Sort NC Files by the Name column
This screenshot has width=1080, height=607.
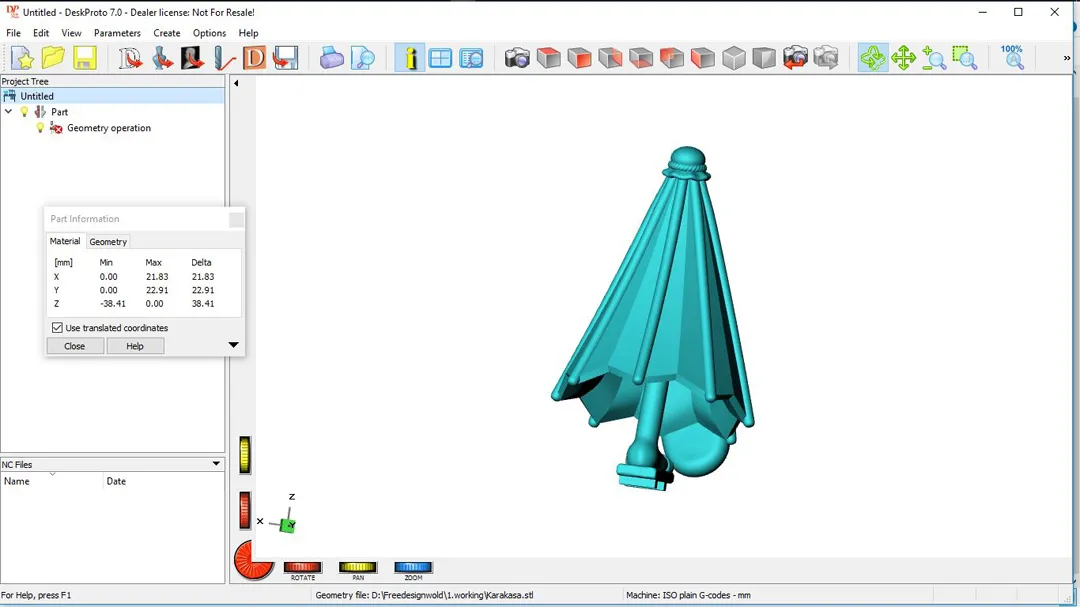tap(52, 481)
